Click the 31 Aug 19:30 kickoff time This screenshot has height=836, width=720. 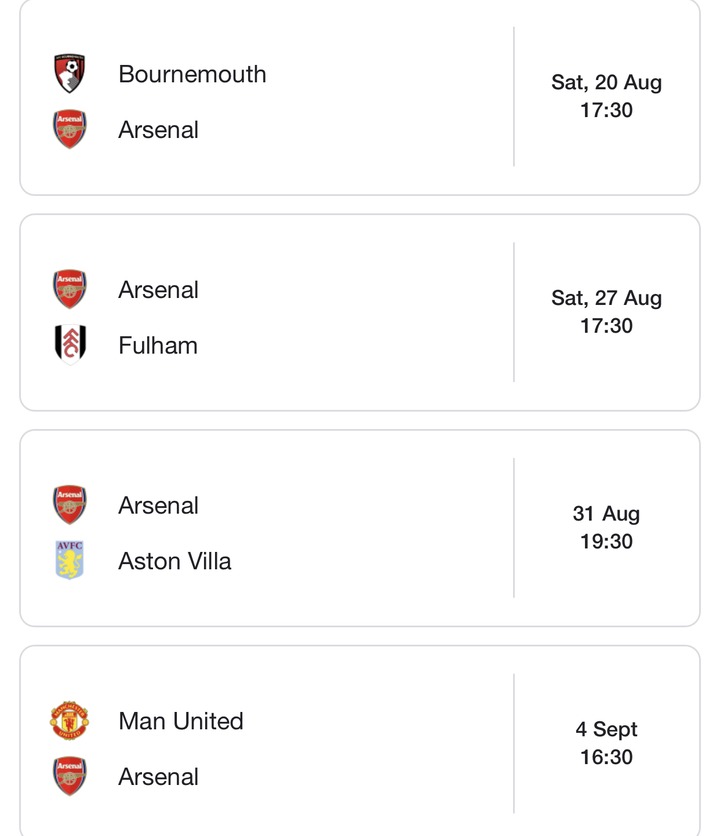[x=606, y=528]
